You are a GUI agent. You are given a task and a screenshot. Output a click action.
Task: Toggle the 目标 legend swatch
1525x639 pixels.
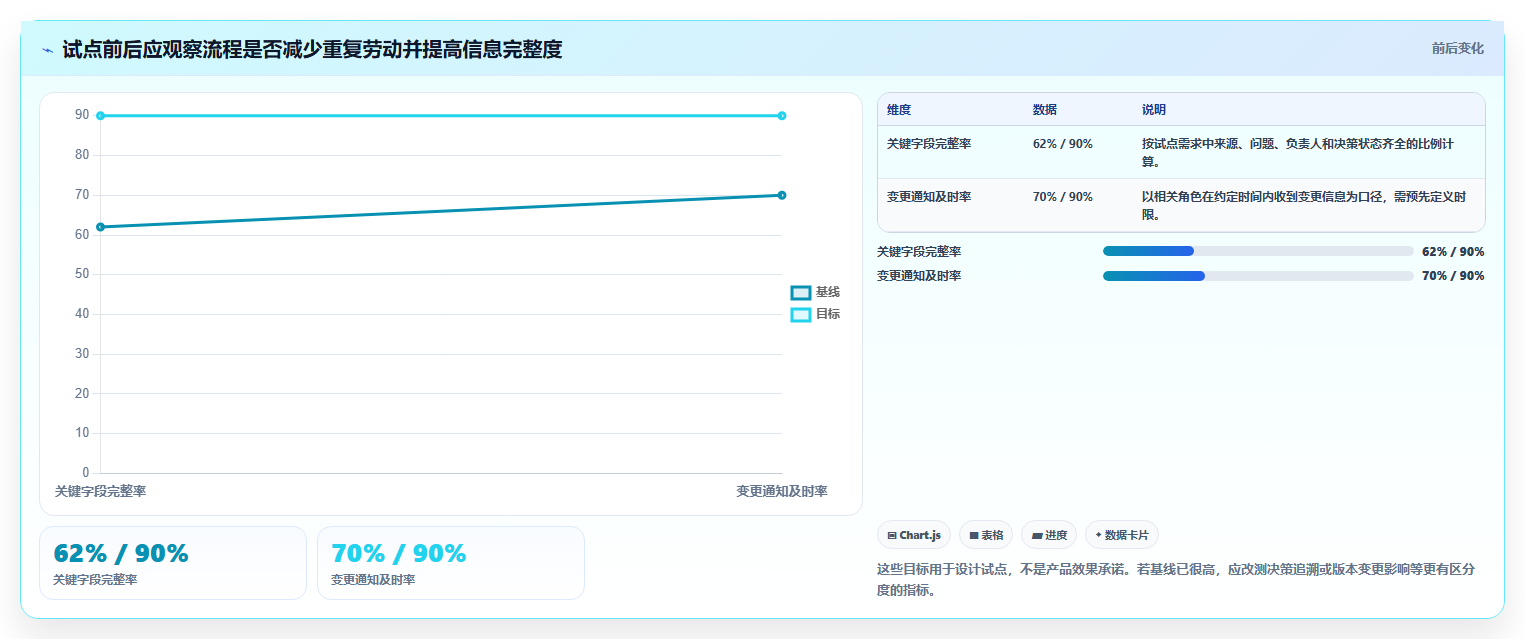point(801,315)
